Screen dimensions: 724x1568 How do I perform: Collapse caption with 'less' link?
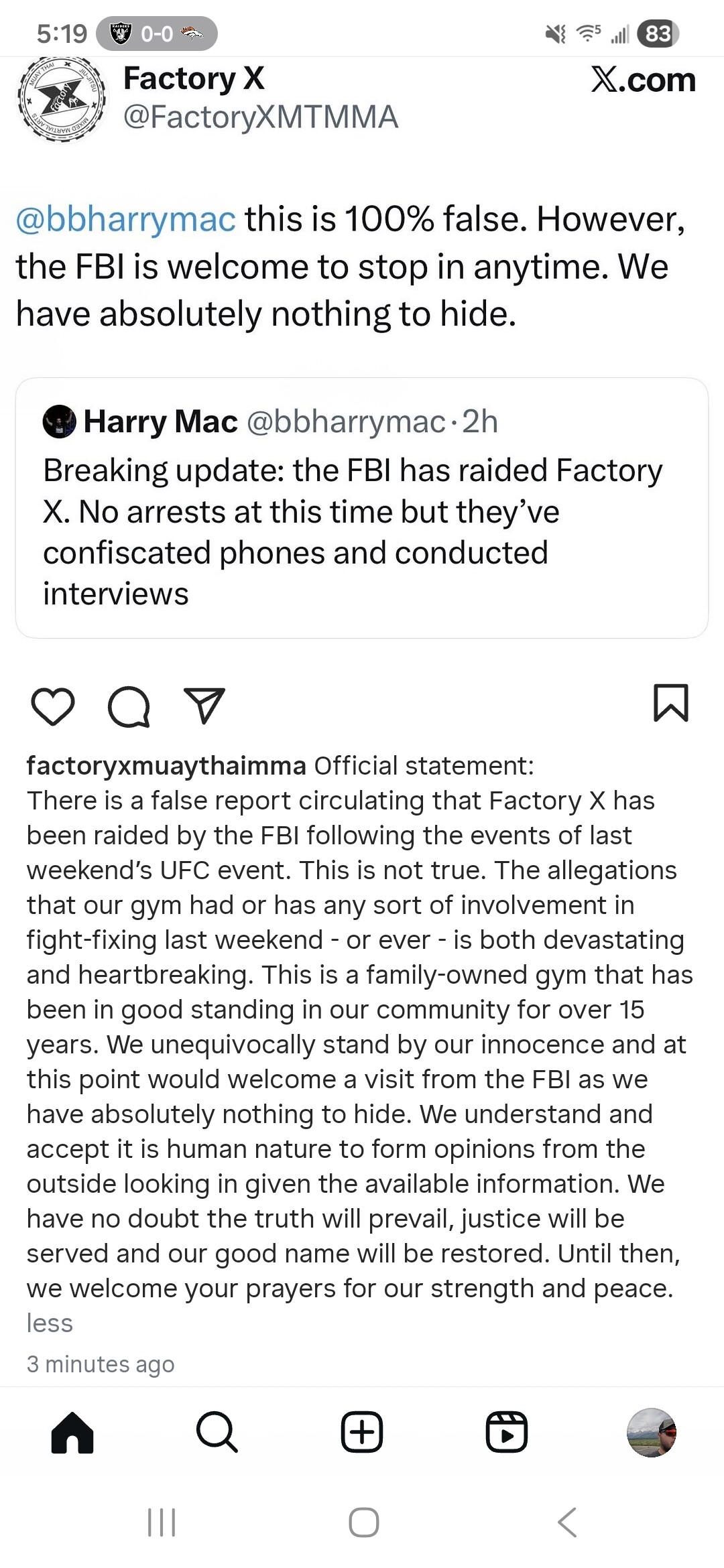coord(50,1323)
